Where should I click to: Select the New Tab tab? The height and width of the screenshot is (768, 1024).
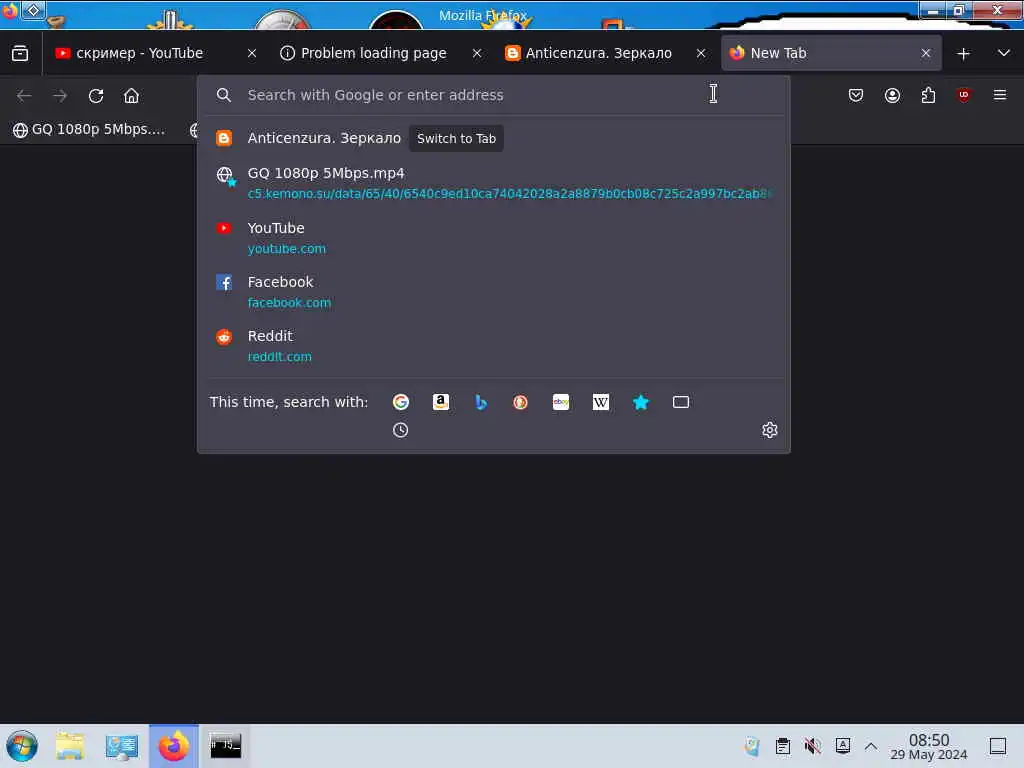pyautogui.click(x=831, y=53)
